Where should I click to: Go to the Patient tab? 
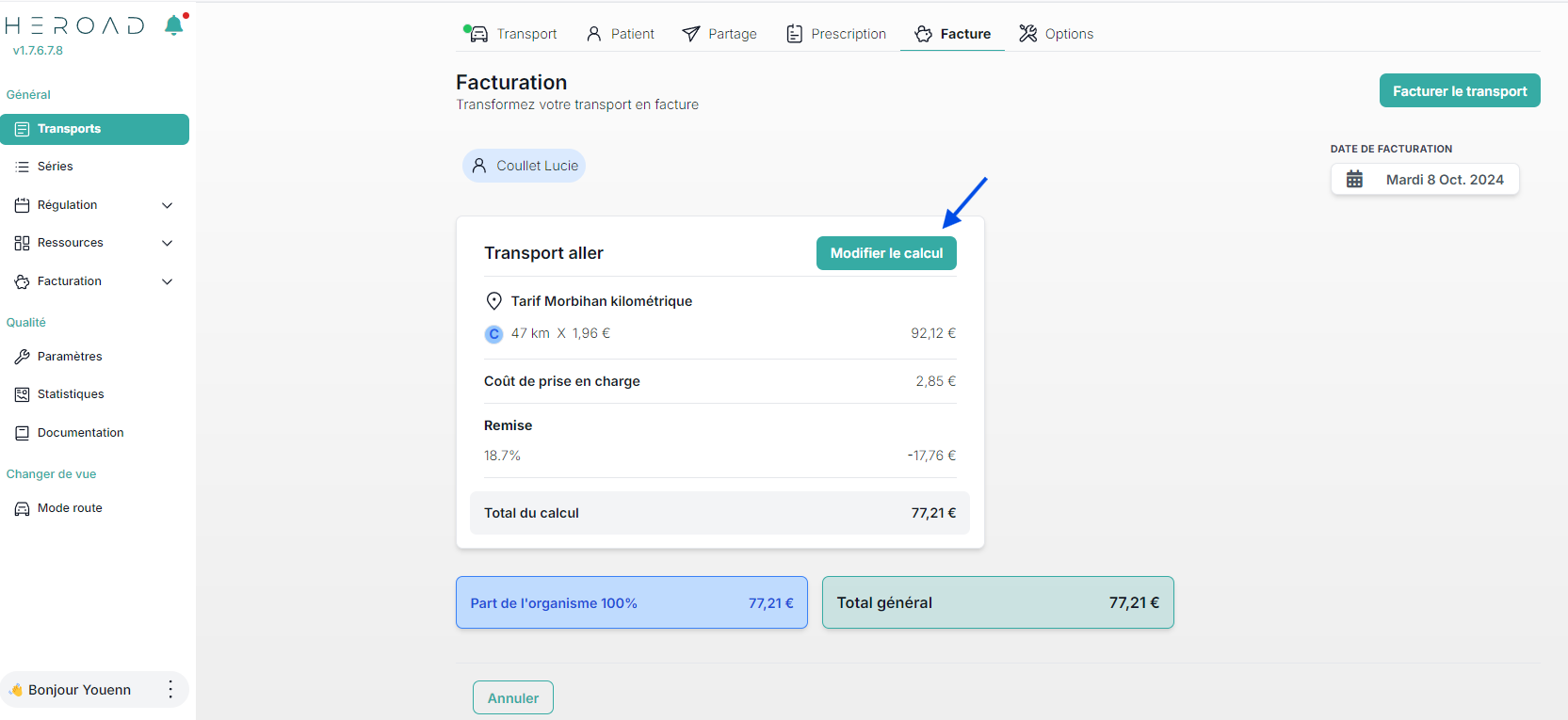coord(620,34)
